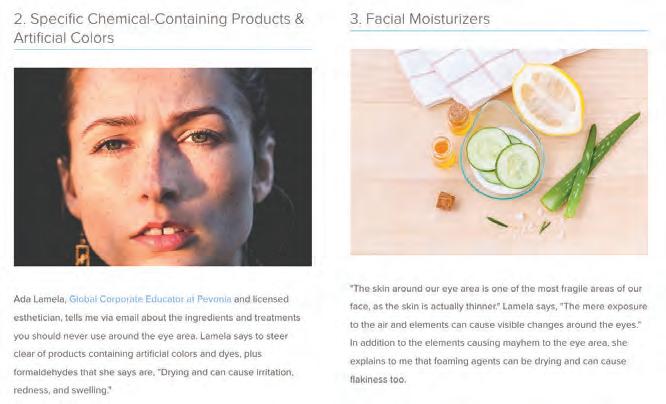
Task: Click the brown sugar cube in photo
Action: point(446,201)
